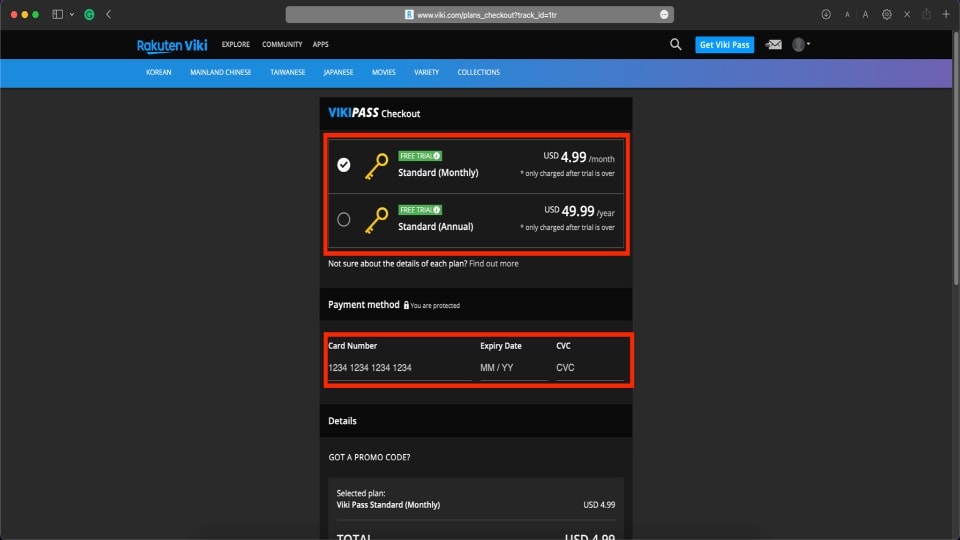This screenshot has width=960, height=540.
Task: Go to the JAPANESE category
Action: pos(339,72)
